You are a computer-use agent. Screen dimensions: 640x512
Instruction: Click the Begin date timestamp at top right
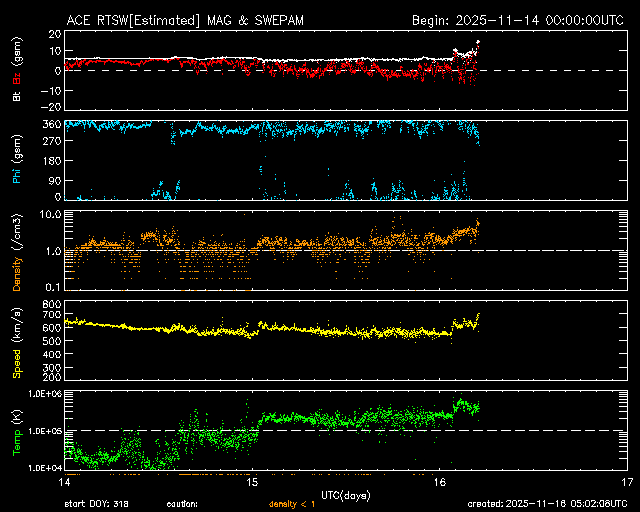tap(518, 20)
